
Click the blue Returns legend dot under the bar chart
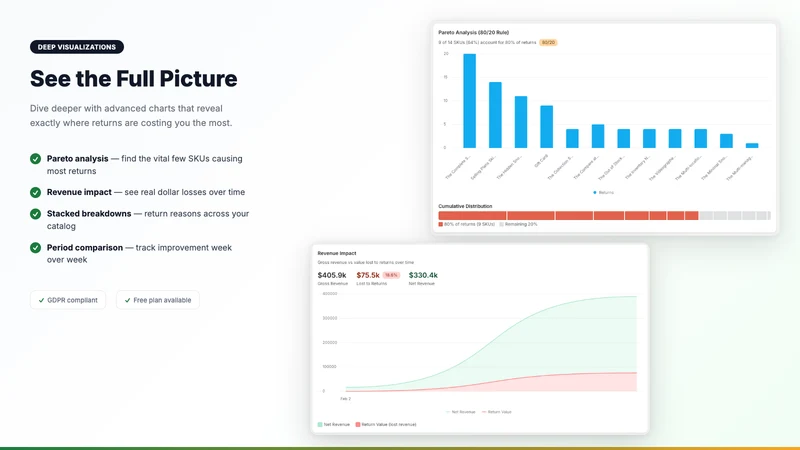pyautogui.click(x=595, y=192)
